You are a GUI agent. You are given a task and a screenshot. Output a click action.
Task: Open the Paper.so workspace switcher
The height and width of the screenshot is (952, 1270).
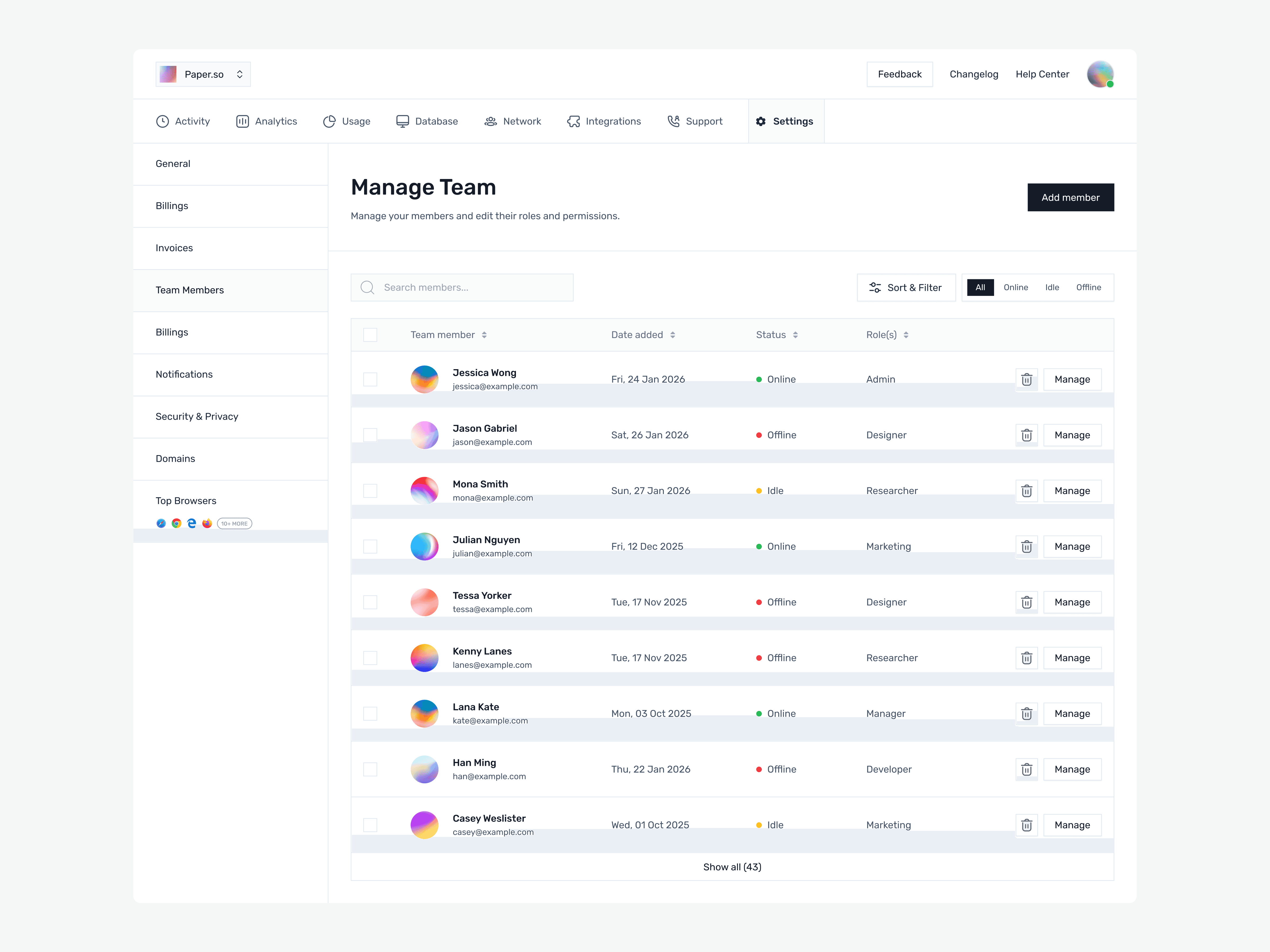(x=203, y=74)
